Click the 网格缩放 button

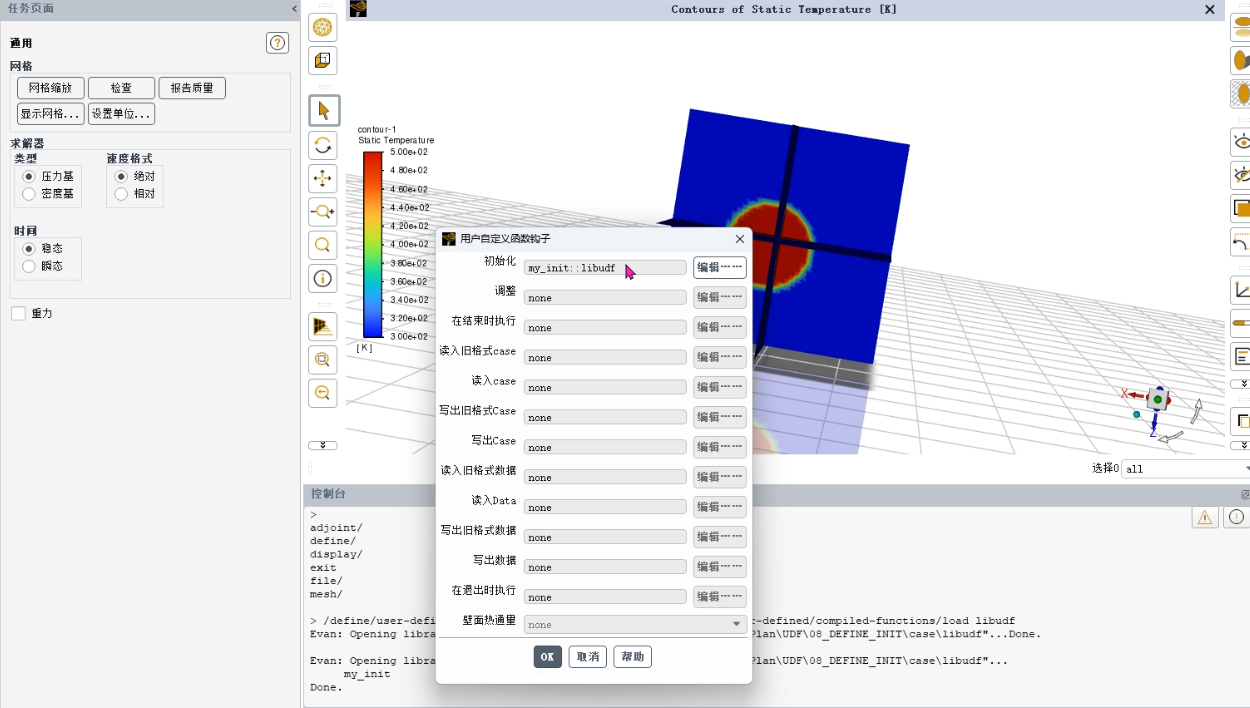pyautogui.click(x=51, y=88)
